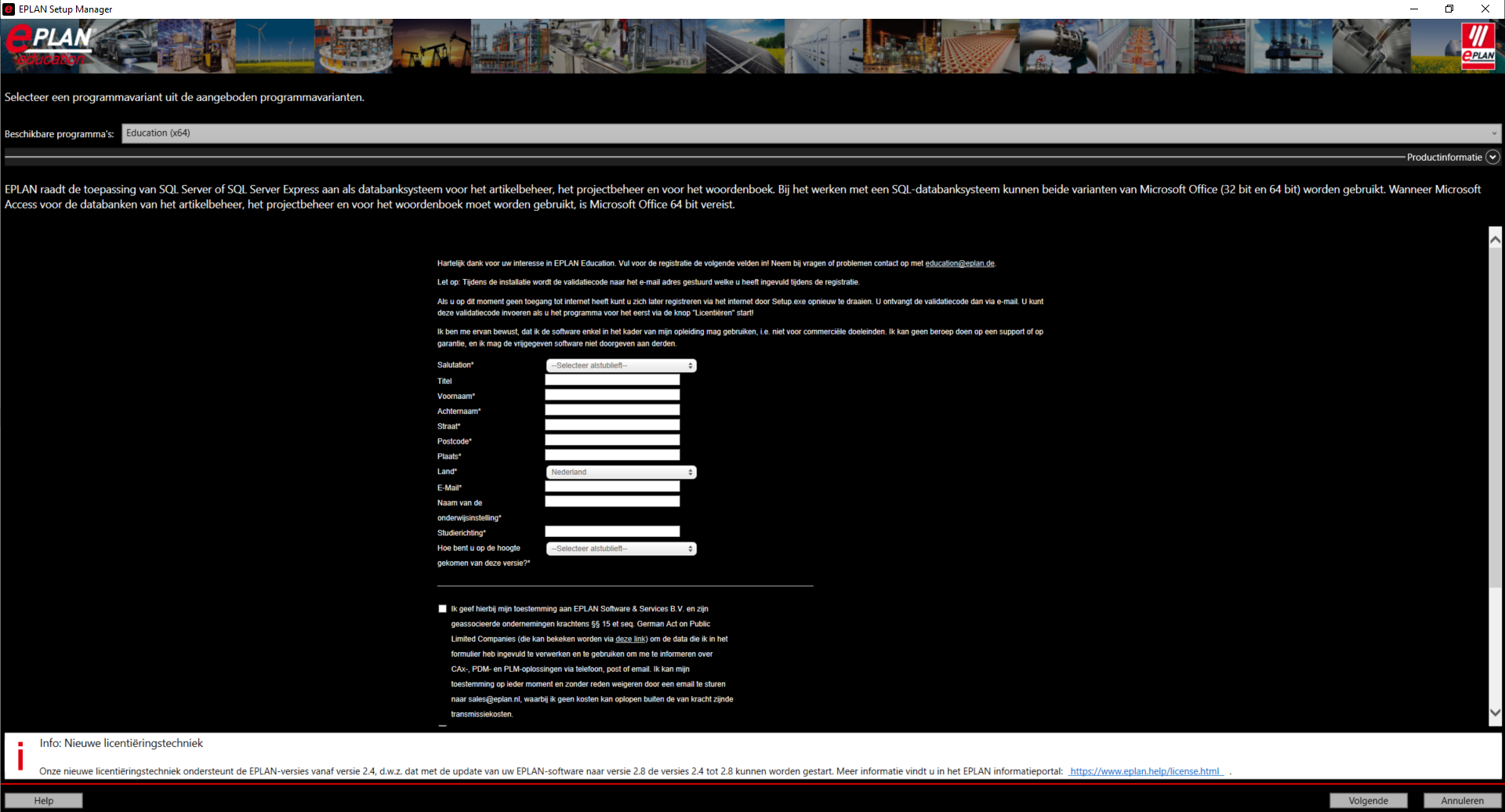Click the Volgende button

pyautogui.click(x=1368, y=800)
